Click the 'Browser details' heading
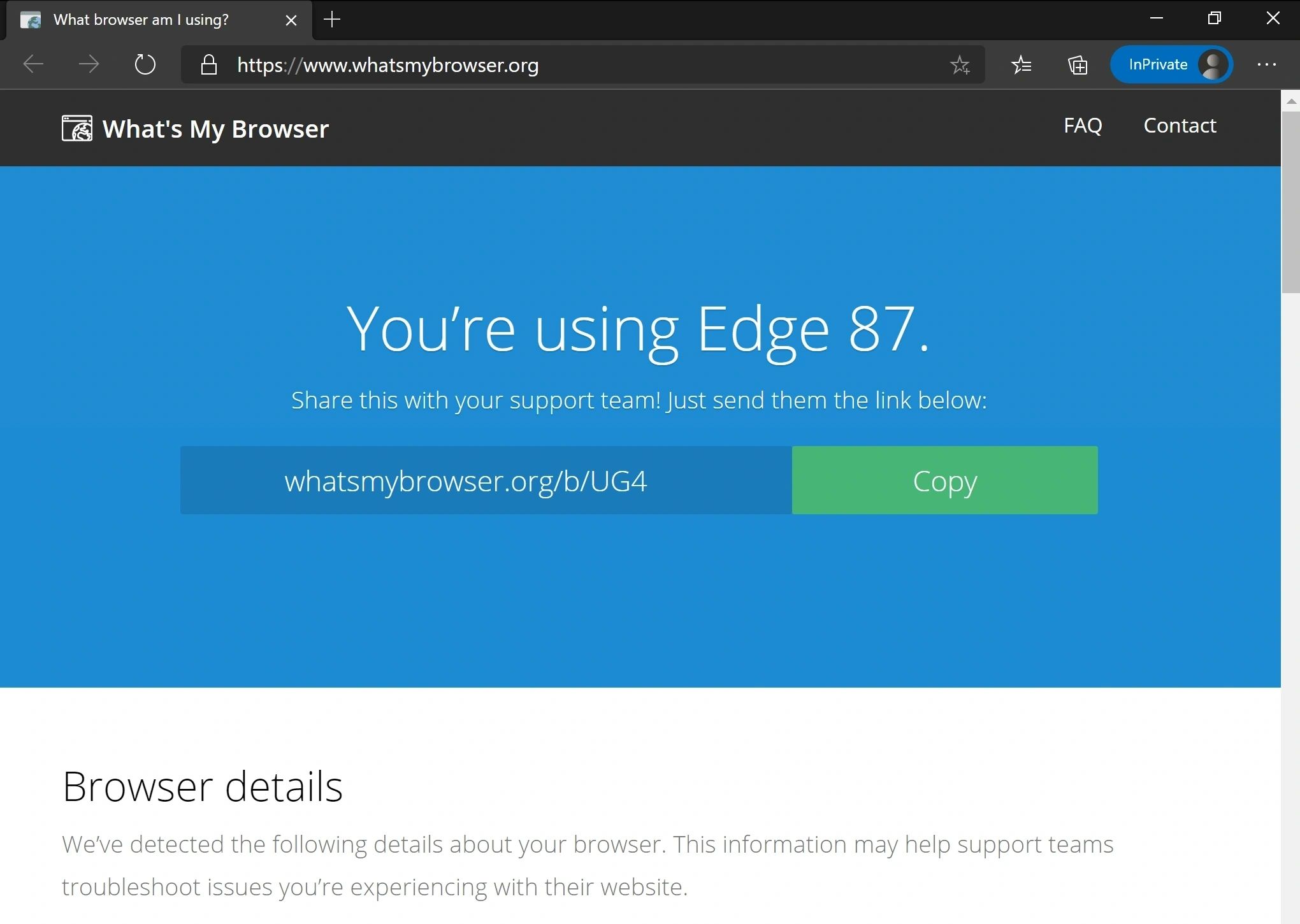 click(203, 786)
